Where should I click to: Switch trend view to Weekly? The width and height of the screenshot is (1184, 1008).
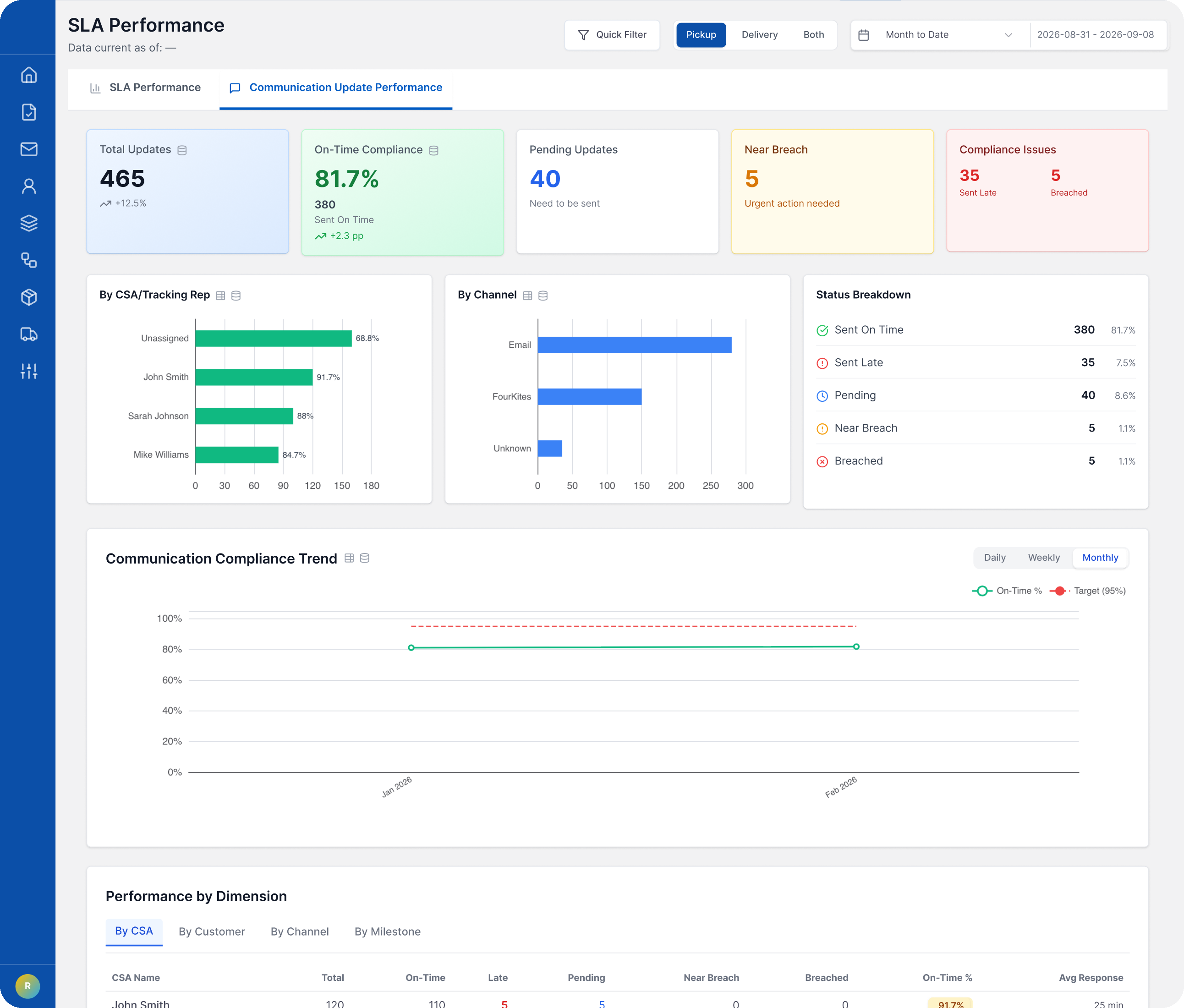[1043, 558]
